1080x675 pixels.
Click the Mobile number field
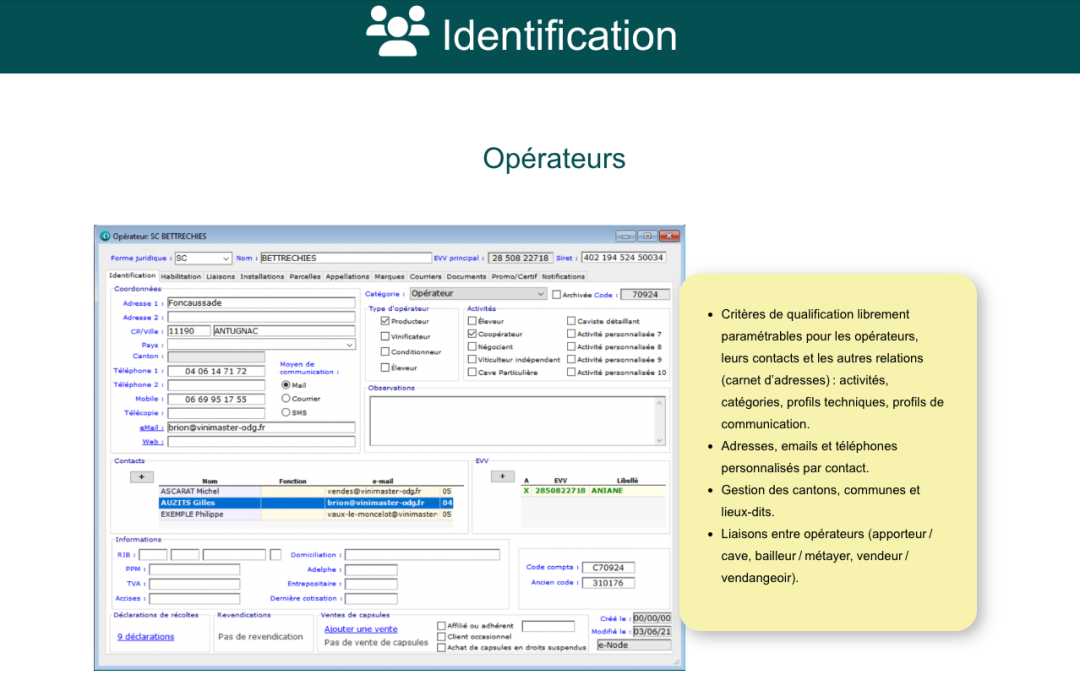click(x=216, y=399)
